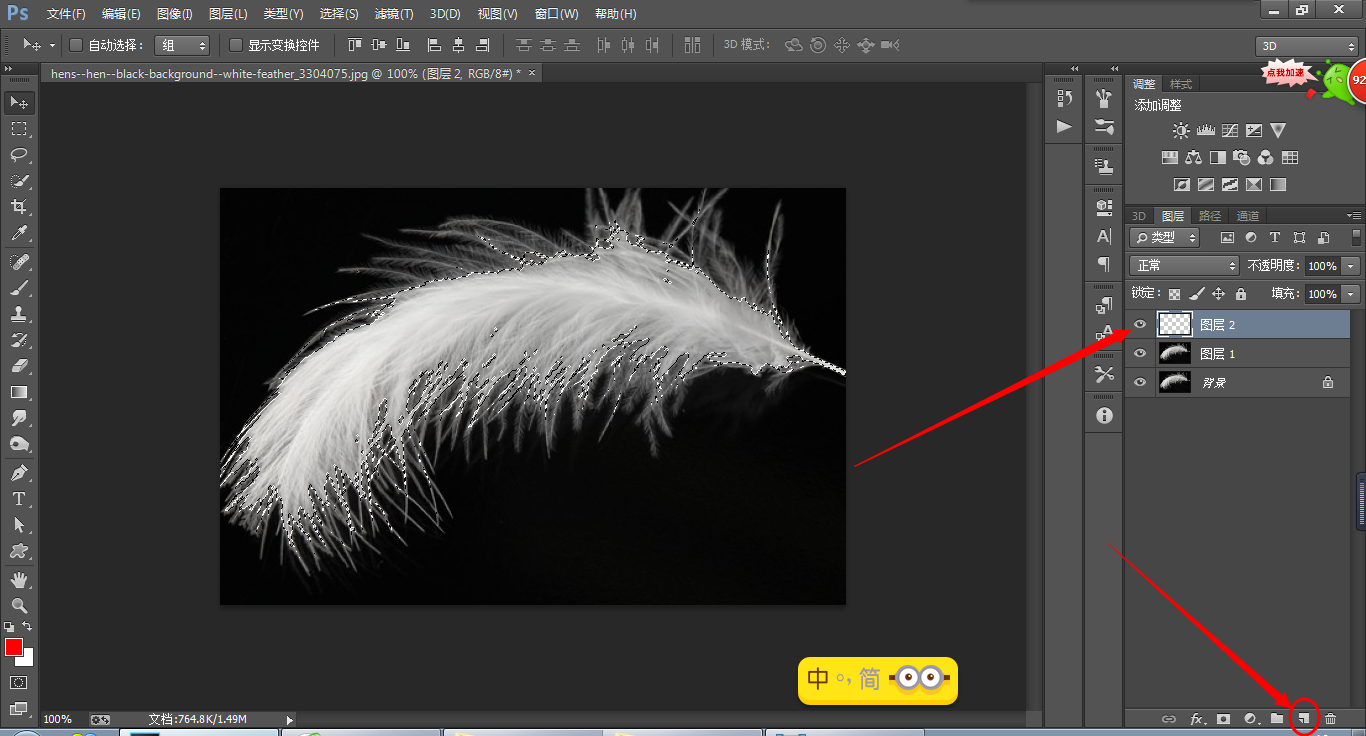
Task: Switch to the 通道 tab
Action: pyautogui.click(x=1248, y=215)
